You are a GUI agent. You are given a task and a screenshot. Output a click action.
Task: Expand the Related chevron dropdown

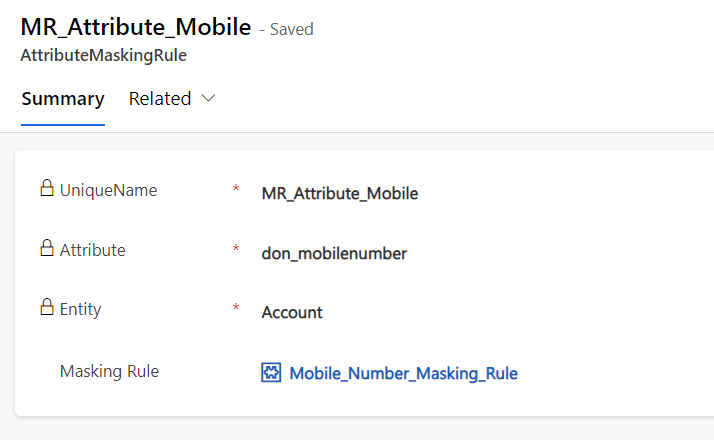208,99
